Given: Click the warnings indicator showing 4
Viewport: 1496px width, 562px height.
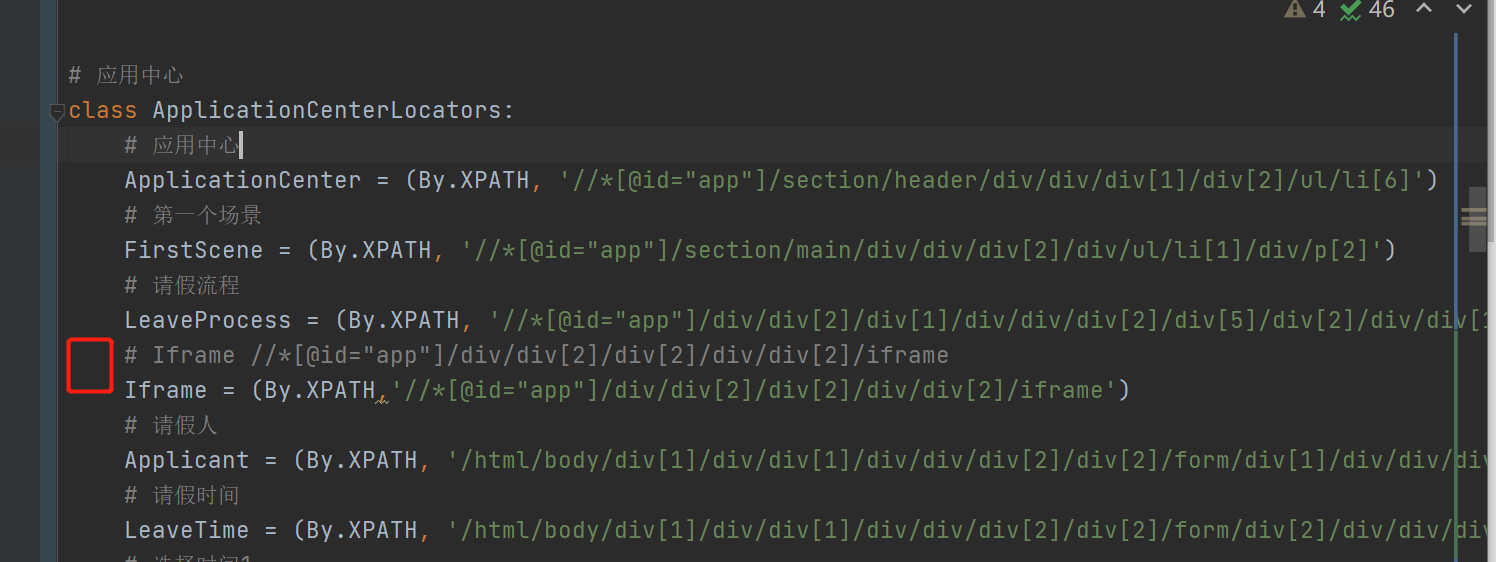Looking at the screenshot, I should pos(1305,10).
